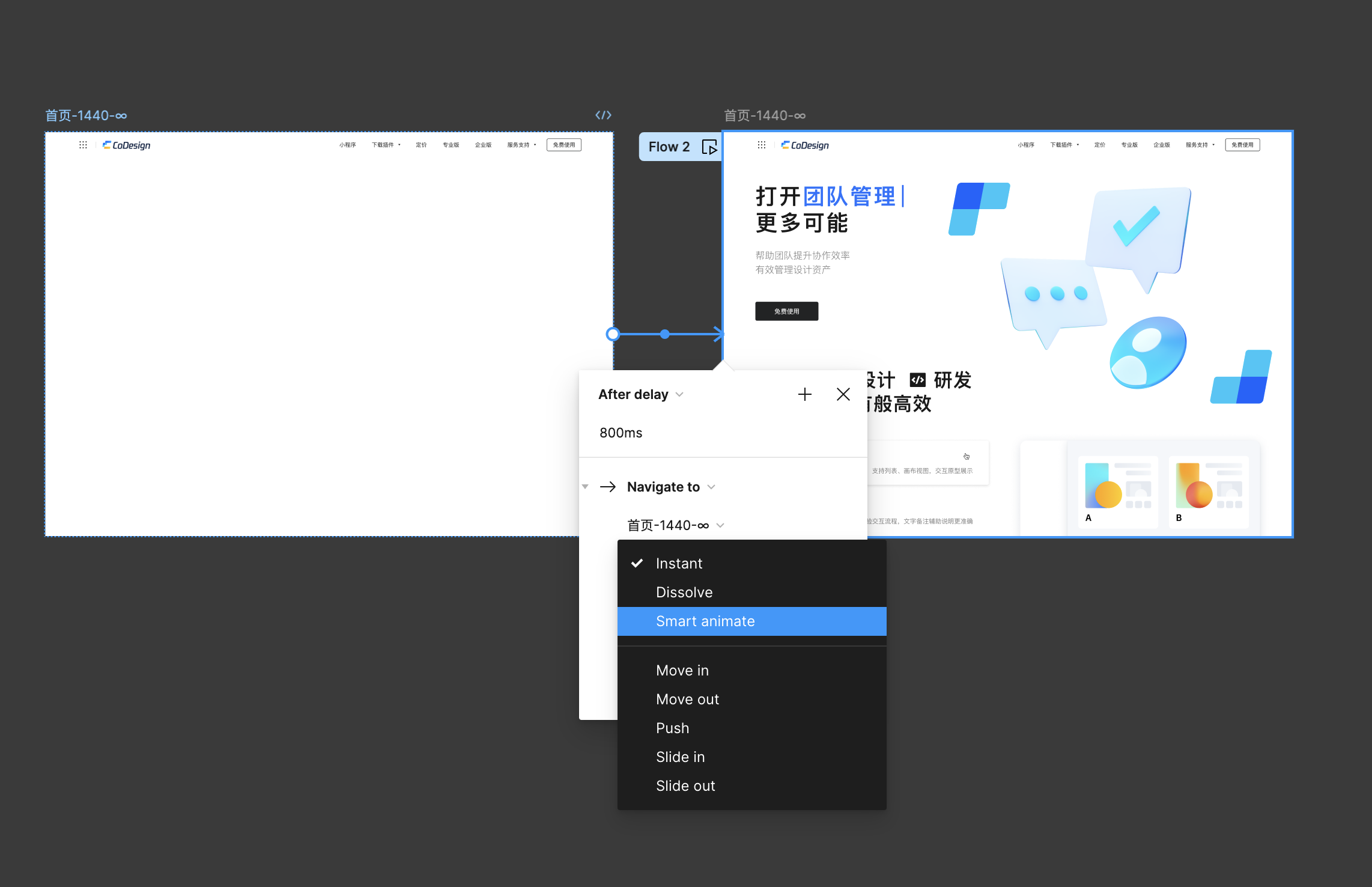
Task: Click the midpoint dot on connection line
Action: click(x=664, y=334)
